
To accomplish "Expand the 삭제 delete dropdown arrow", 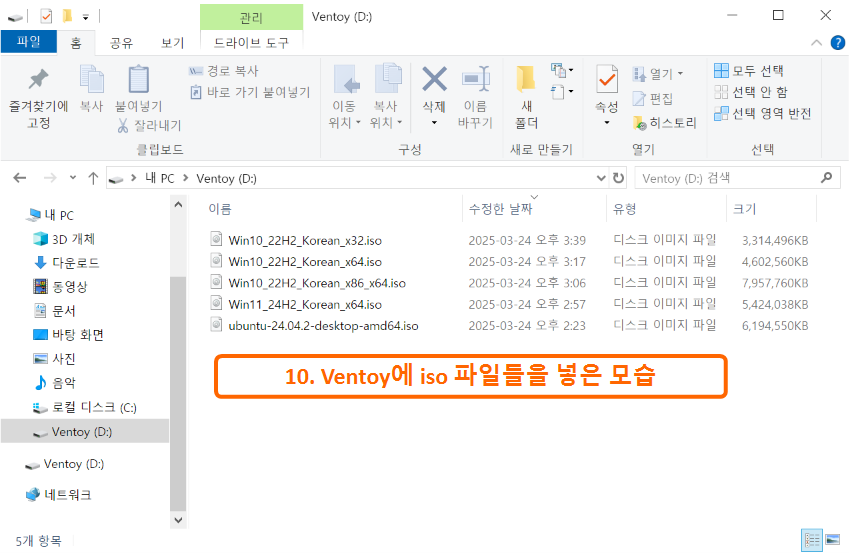I will point(434,123).
